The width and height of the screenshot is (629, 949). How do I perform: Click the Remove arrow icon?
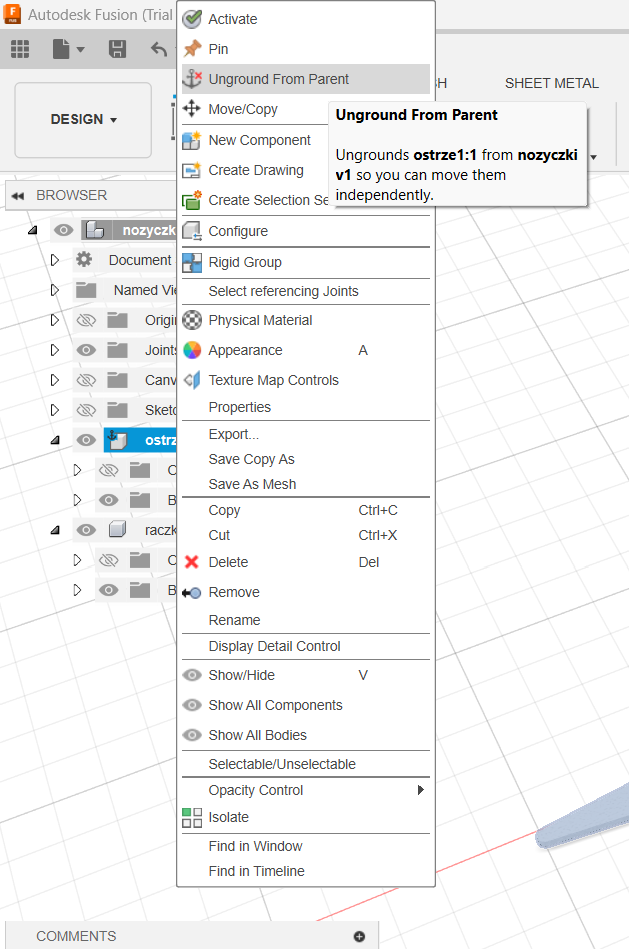(192, 593)
